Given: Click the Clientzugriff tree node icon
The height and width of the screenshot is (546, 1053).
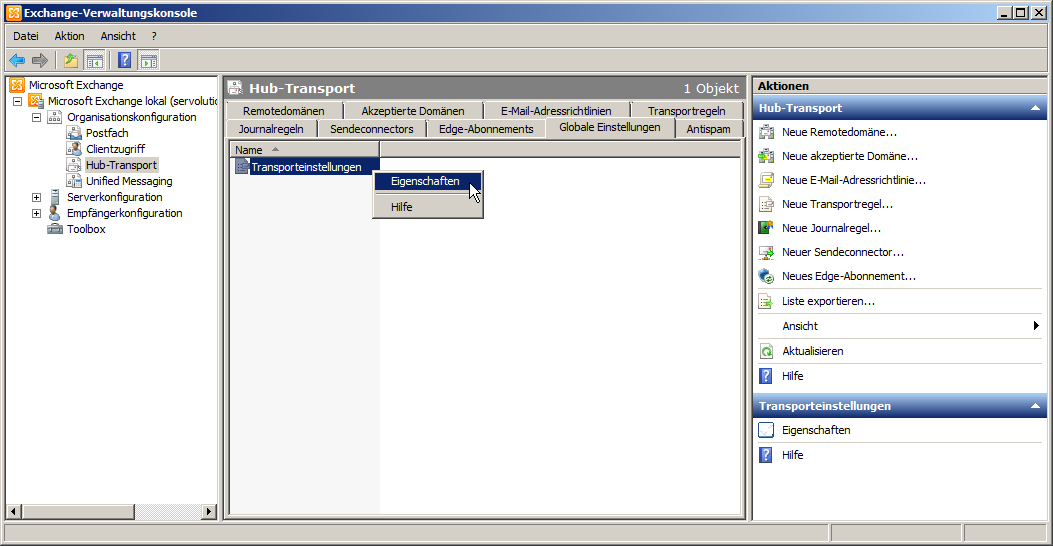Looking at the screenshot, I should 74,148.
